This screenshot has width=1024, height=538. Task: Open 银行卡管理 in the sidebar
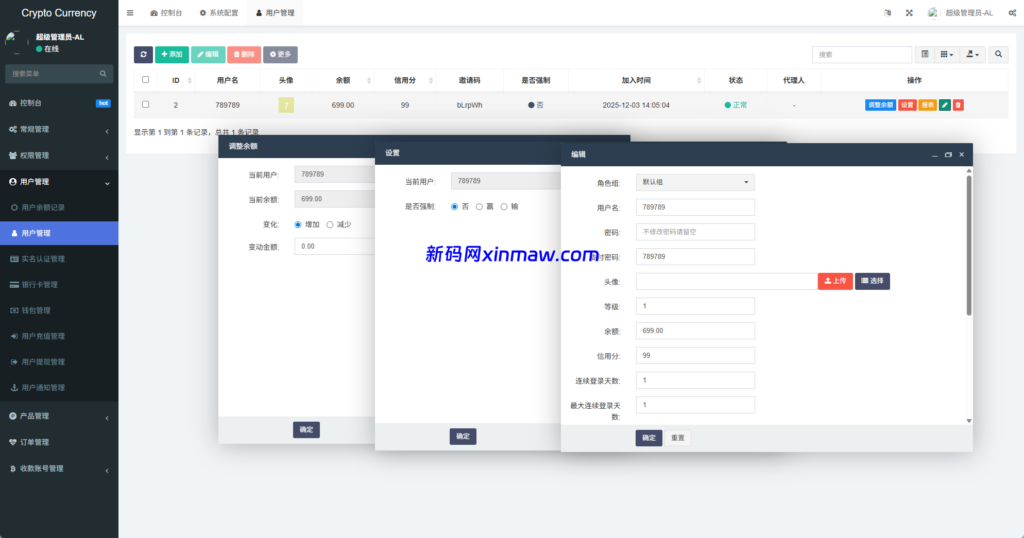click(x=39, y=285)
